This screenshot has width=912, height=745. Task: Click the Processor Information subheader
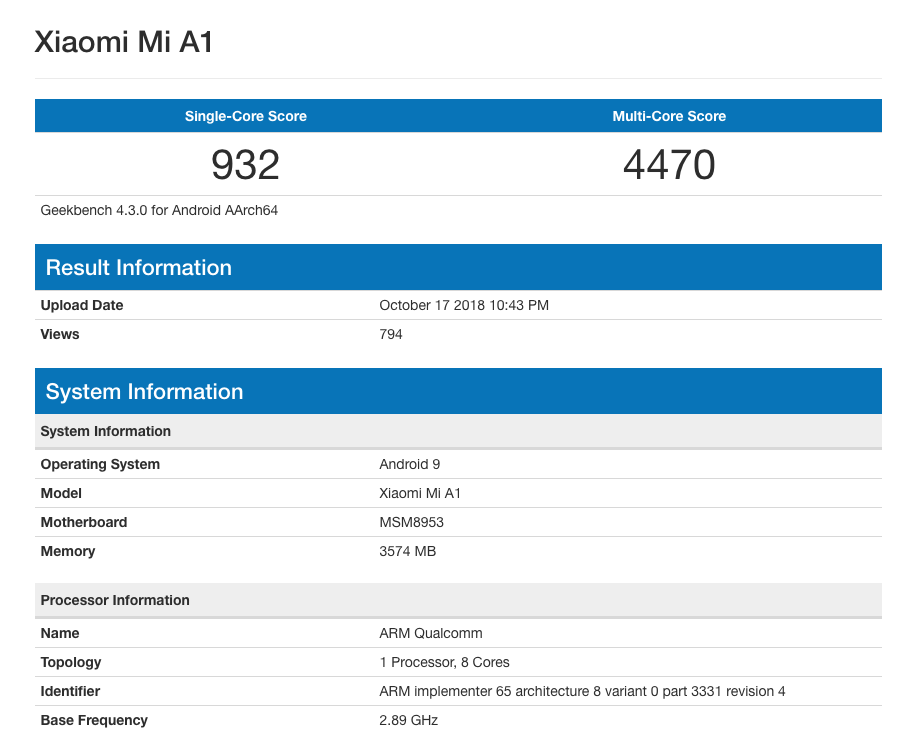click(115, 600)
